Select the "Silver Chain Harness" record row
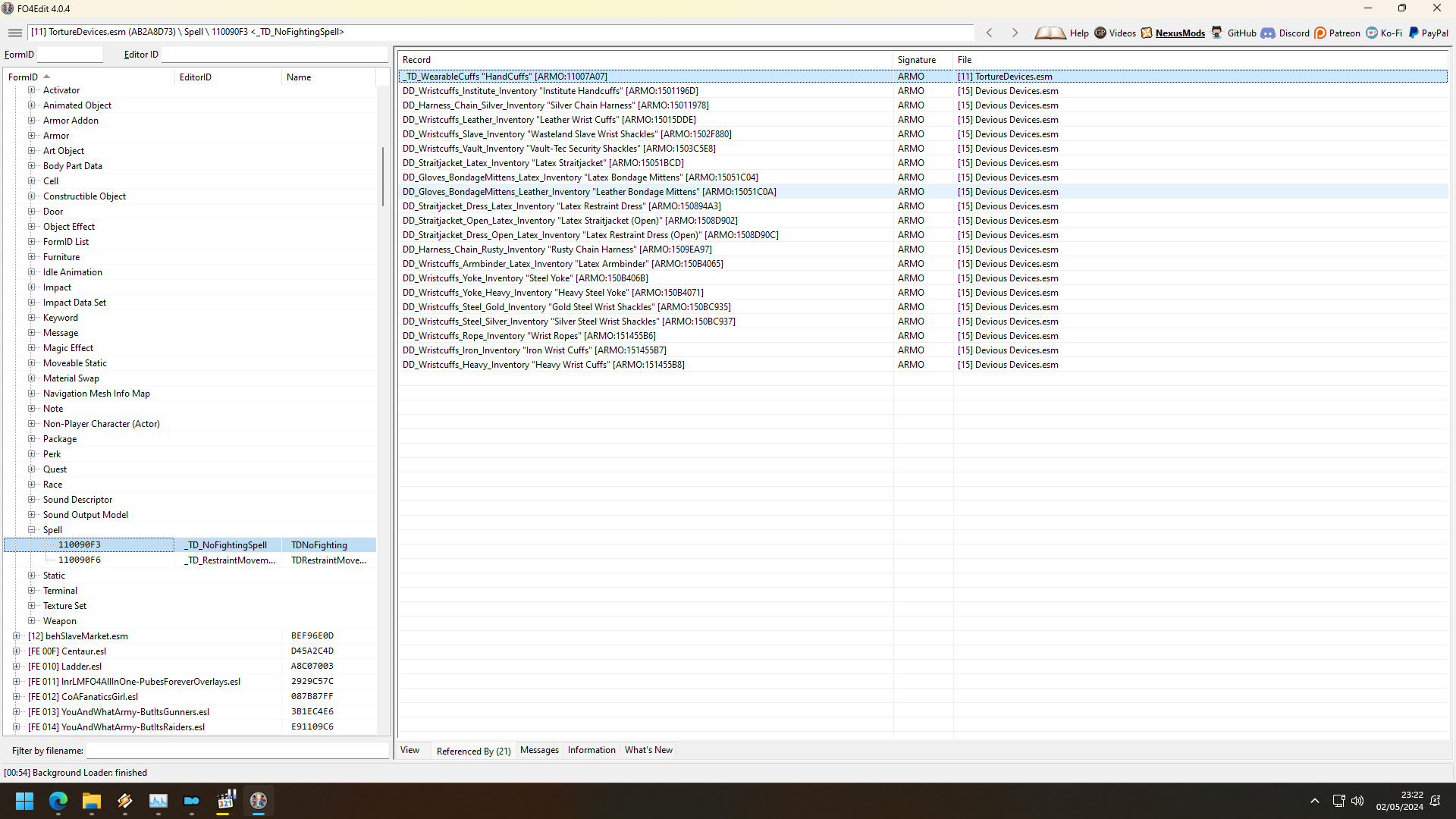This screenshot has width=1456, height=819. click(922, 105)
